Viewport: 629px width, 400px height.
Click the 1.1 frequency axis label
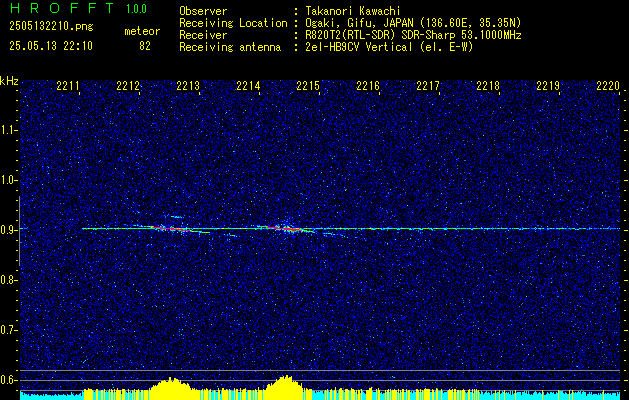point(9,130)
